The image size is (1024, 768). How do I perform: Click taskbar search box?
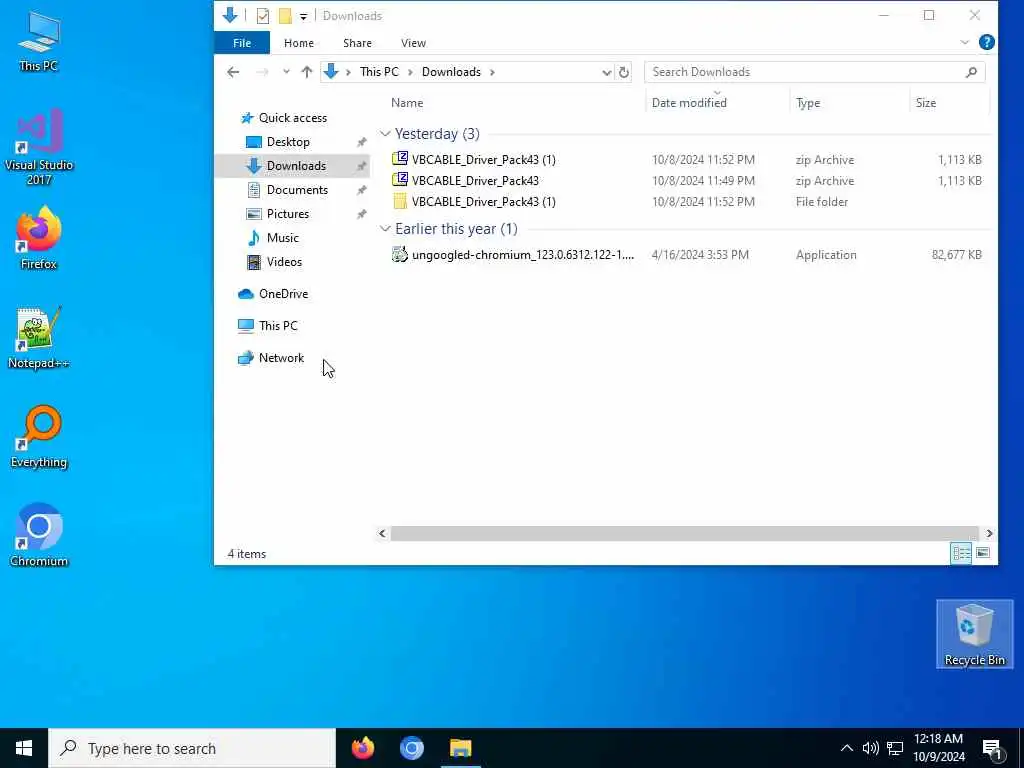click(192, 748)
